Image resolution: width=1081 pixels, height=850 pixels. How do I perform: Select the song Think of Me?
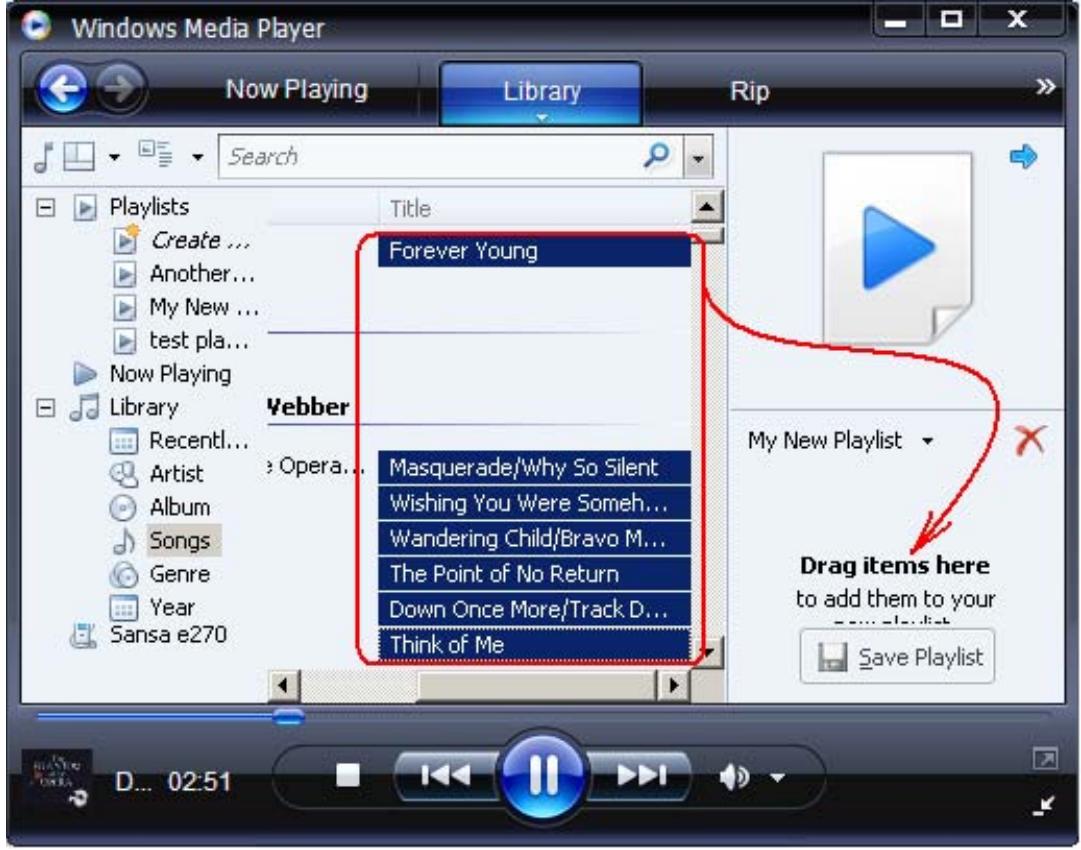click(534, 645)
